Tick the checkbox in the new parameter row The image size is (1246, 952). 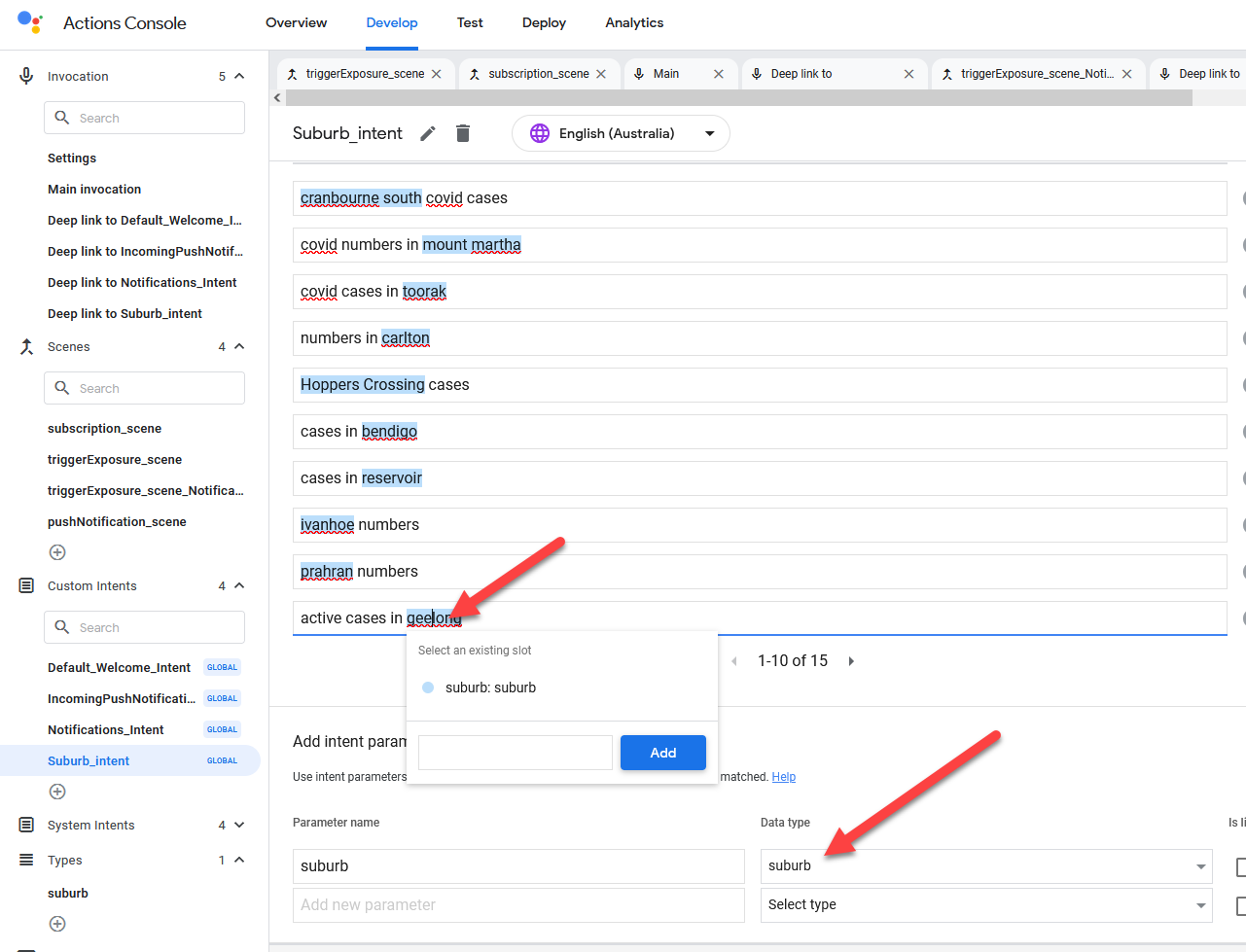click(x=1240, y=905)
